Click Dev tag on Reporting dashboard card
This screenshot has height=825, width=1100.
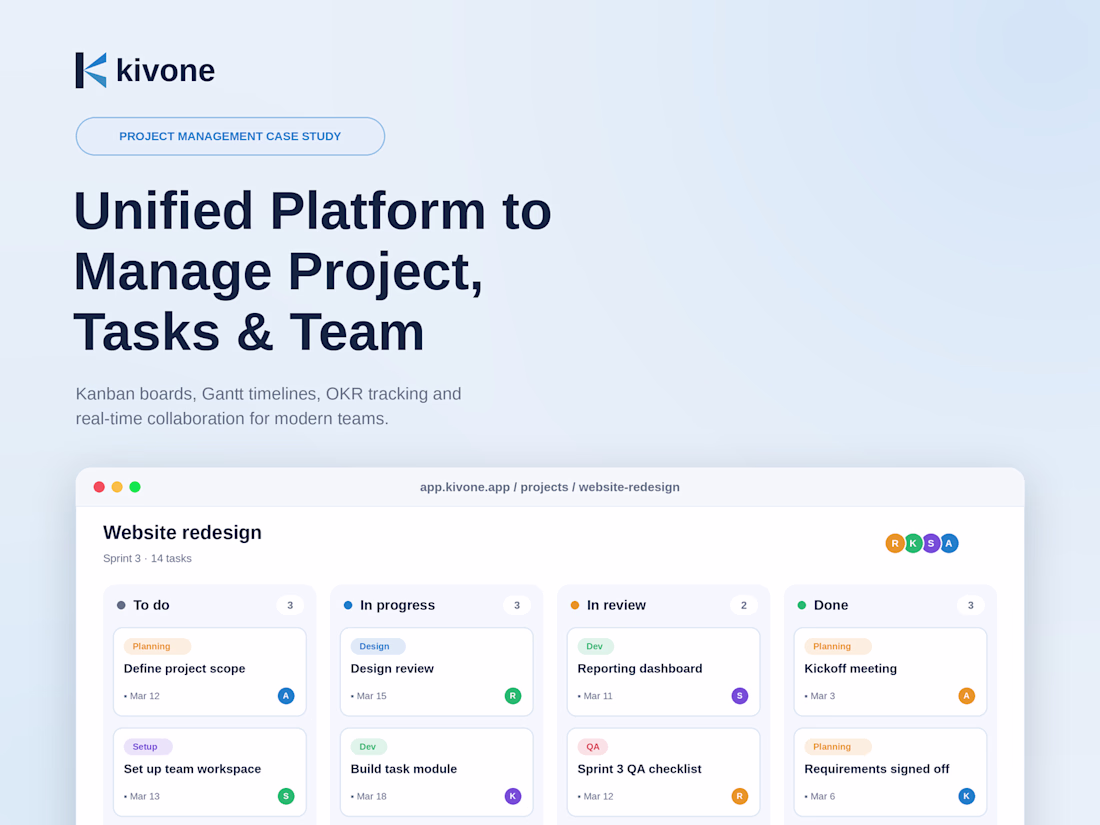pos(596,646)
